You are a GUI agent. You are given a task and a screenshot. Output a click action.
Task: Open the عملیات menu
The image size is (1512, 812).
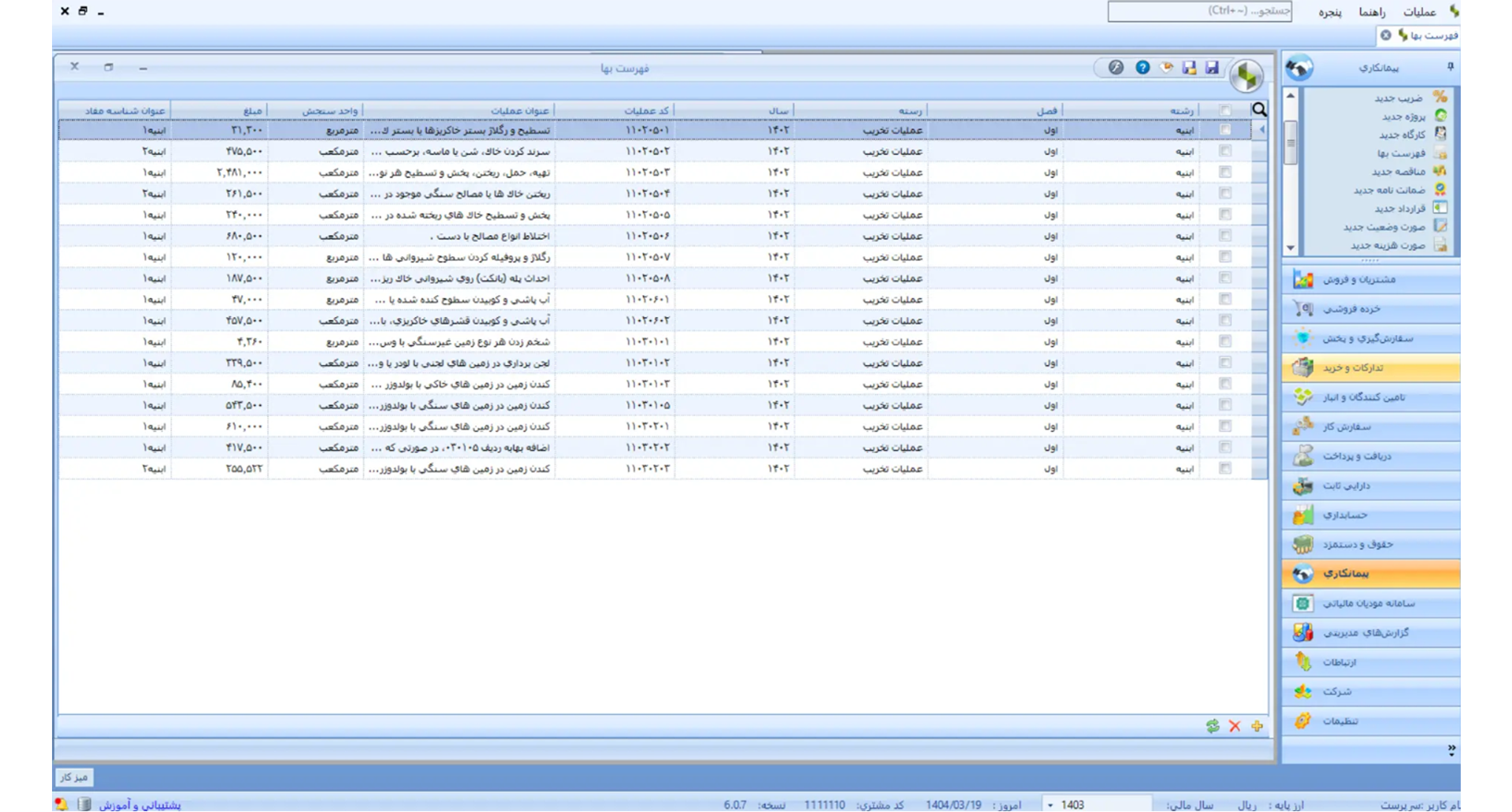(1419, 12)
